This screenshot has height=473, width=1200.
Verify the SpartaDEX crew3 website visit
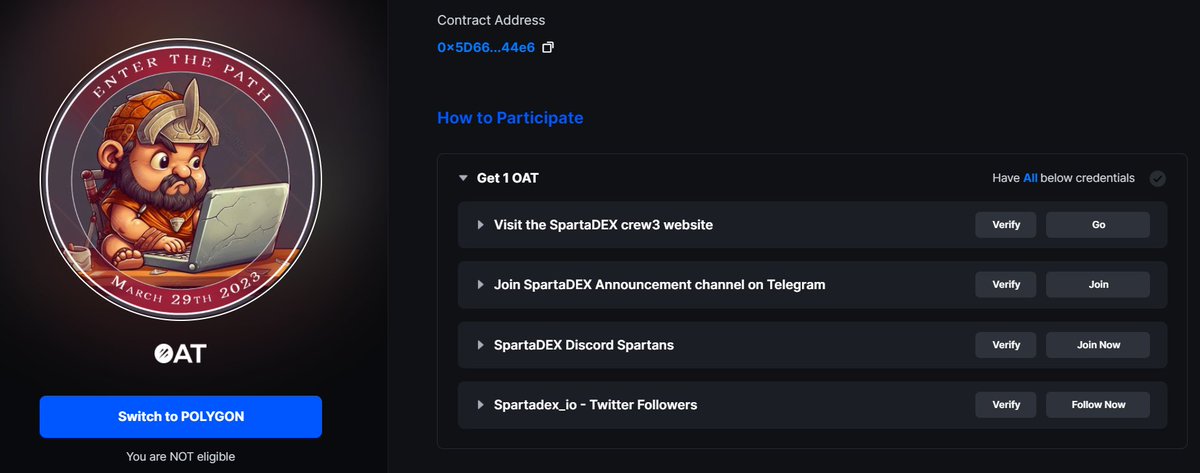pyautogui.click(x=1006, y=225)
